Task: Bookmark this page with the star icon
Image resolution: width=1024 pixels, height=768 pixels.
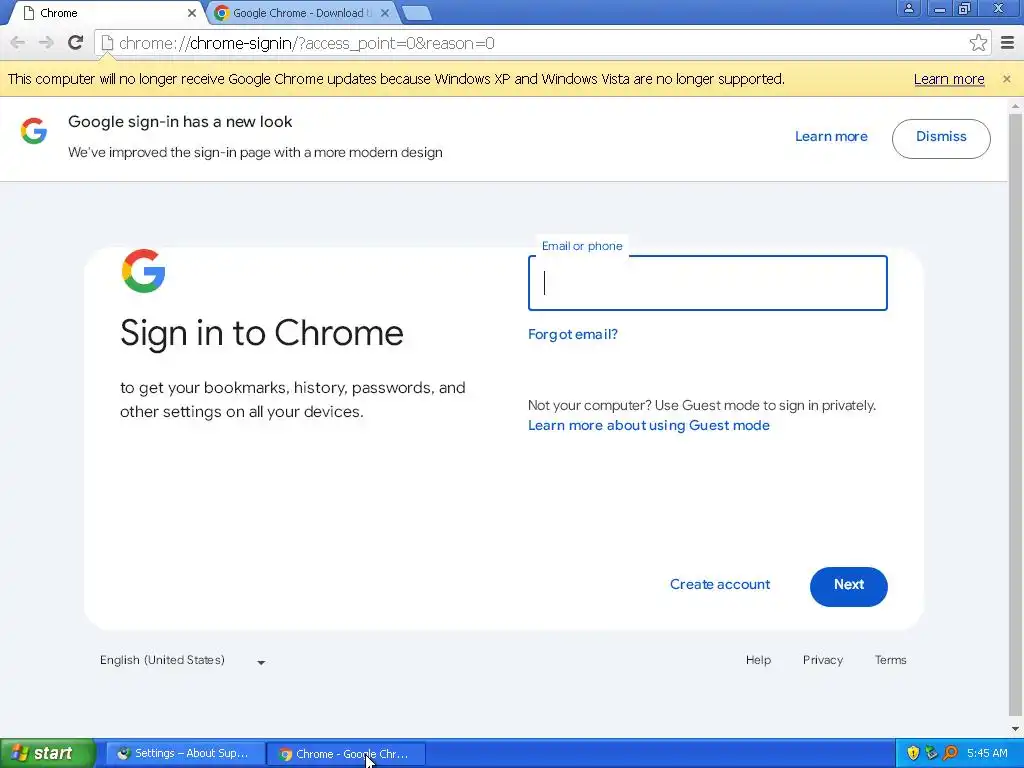Action: click(x=978, y=43)
